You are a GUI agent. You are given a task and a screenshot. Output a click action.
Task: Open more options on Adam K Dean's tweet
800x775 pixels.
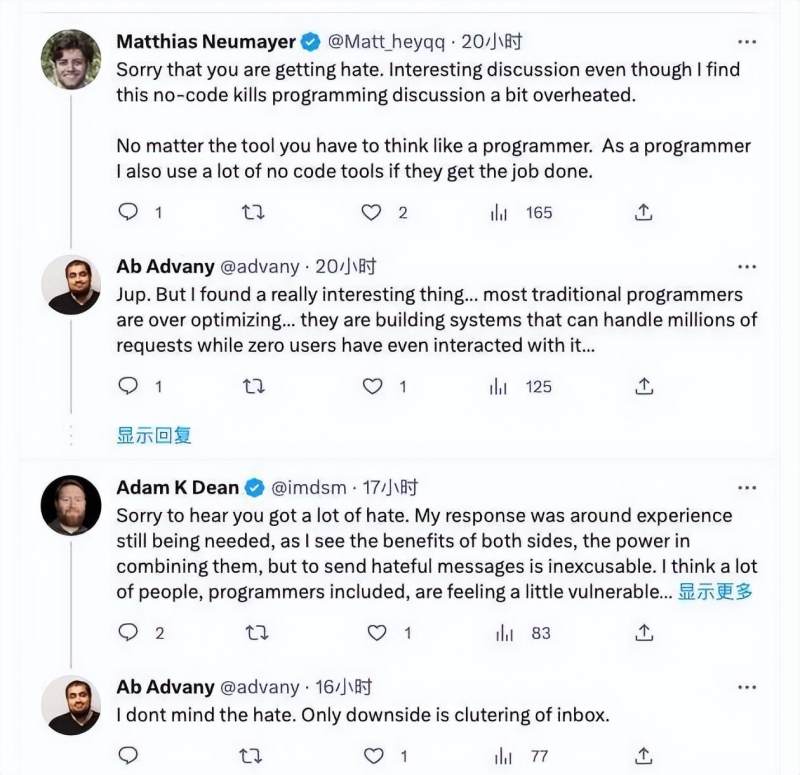[746, 488]
